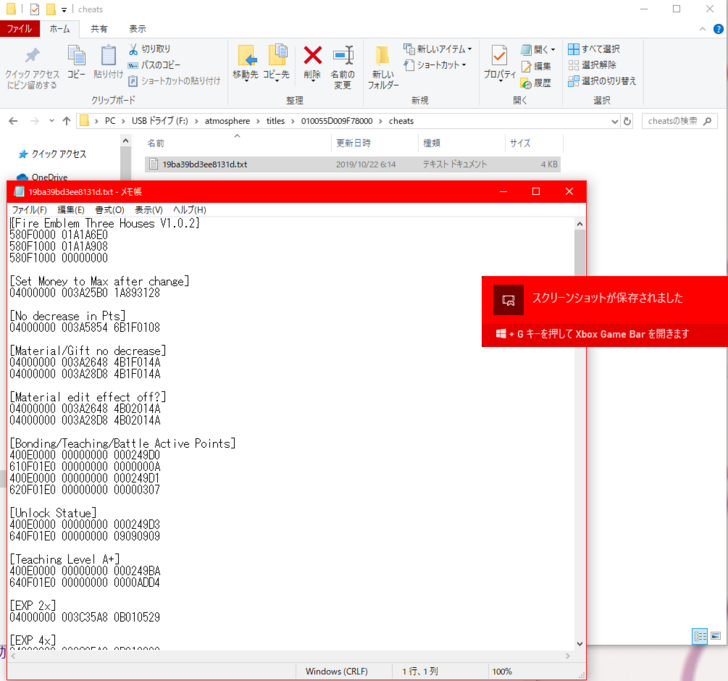Screen dimensions: 728x681
Task: Open the File (ファイル) ribbon tab
Action: (20, 29)
